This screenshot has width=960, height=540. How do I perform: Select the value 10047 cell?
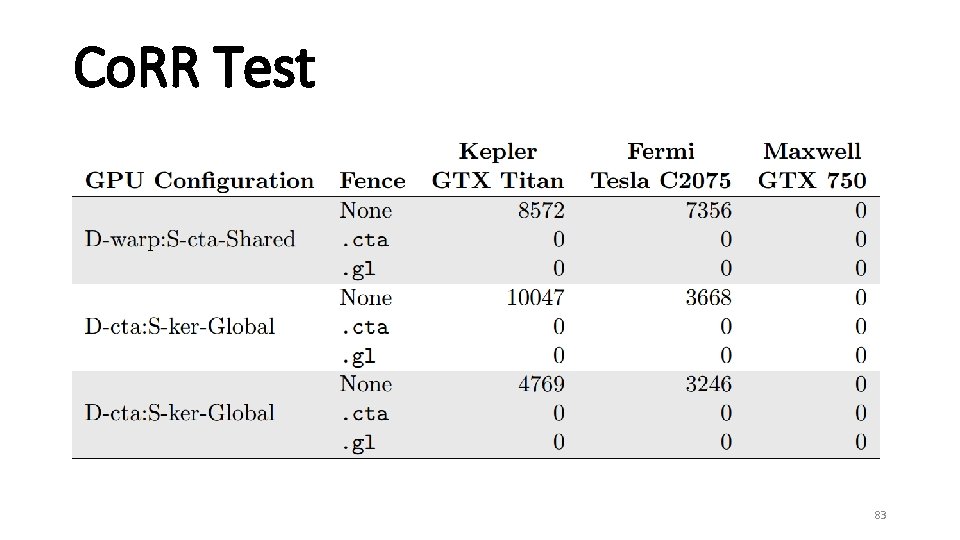535,298
